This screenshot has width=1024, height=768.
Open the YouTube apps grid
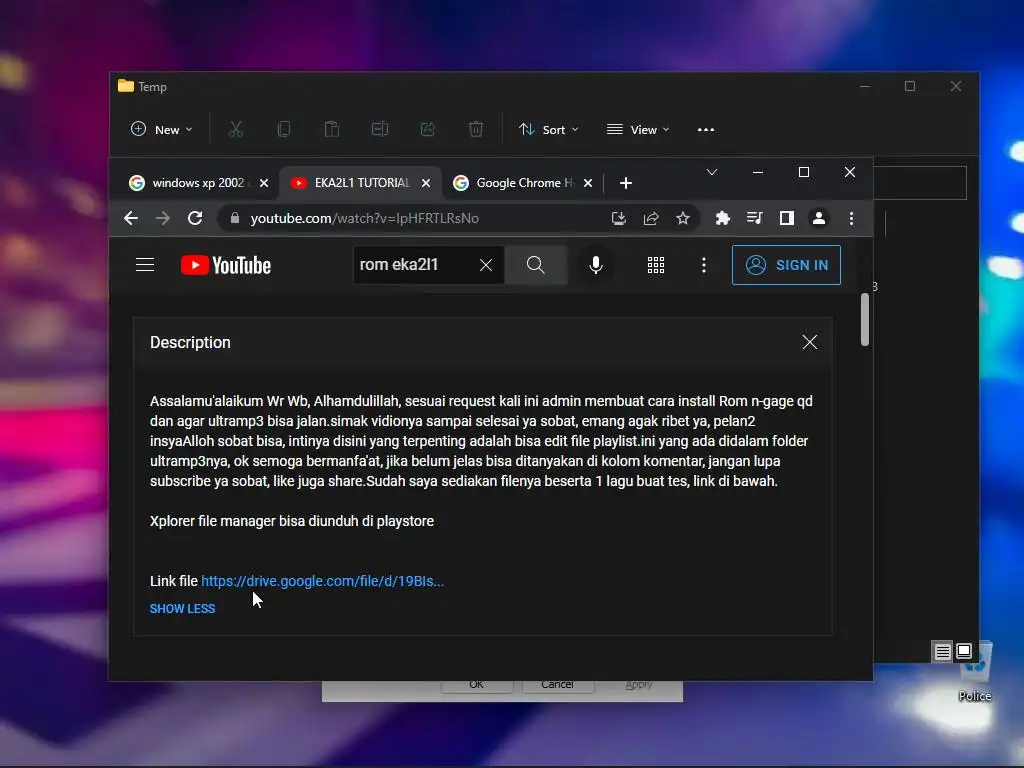click(656, 265)
